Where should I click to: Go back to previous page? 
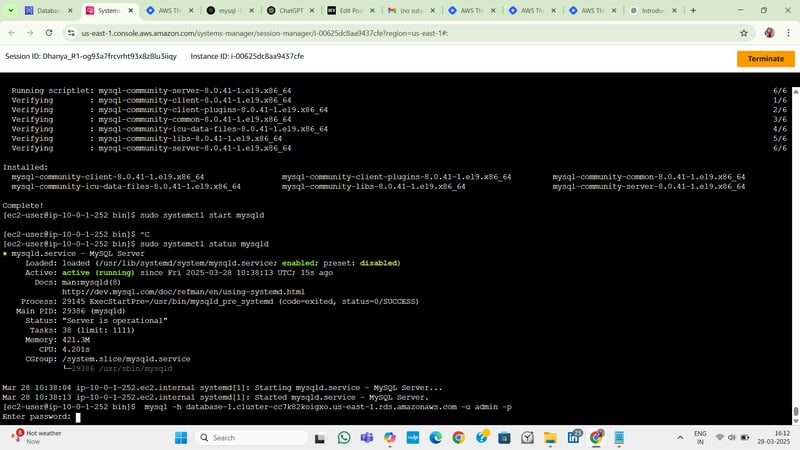tap(12, 33)
